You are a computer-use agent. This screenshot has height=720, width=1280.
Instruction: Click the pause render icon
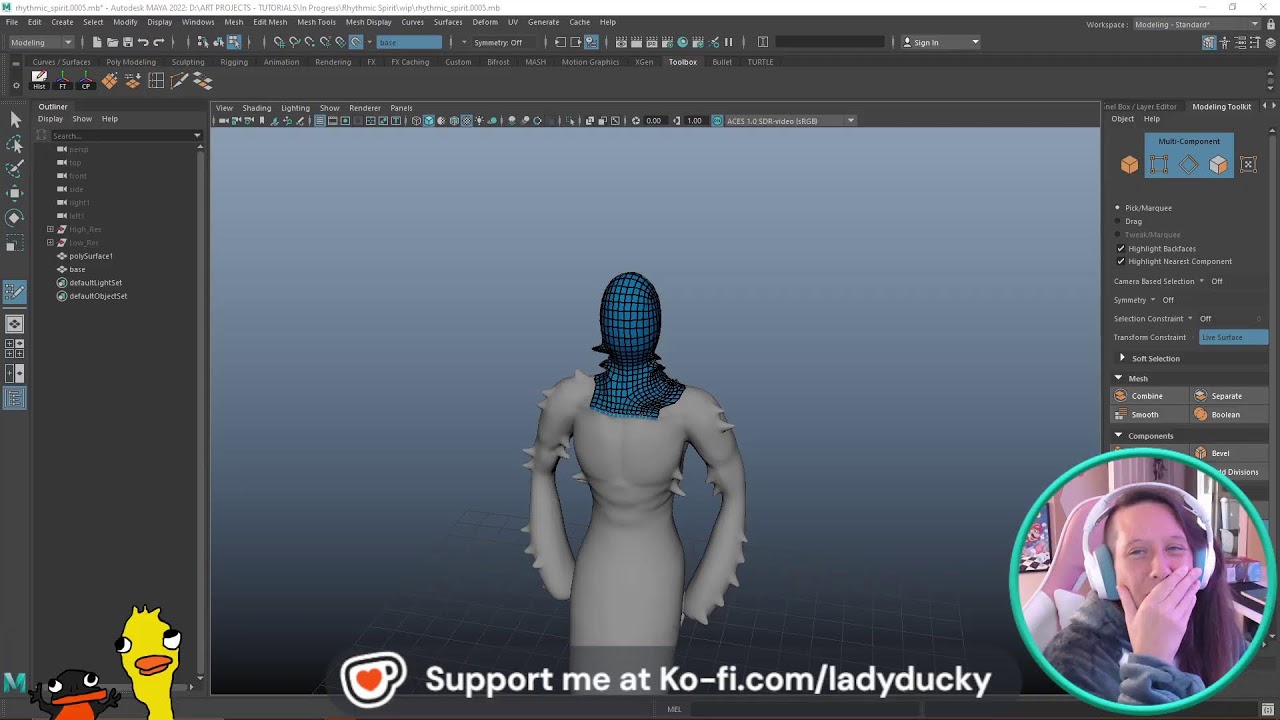click(728, 42)
